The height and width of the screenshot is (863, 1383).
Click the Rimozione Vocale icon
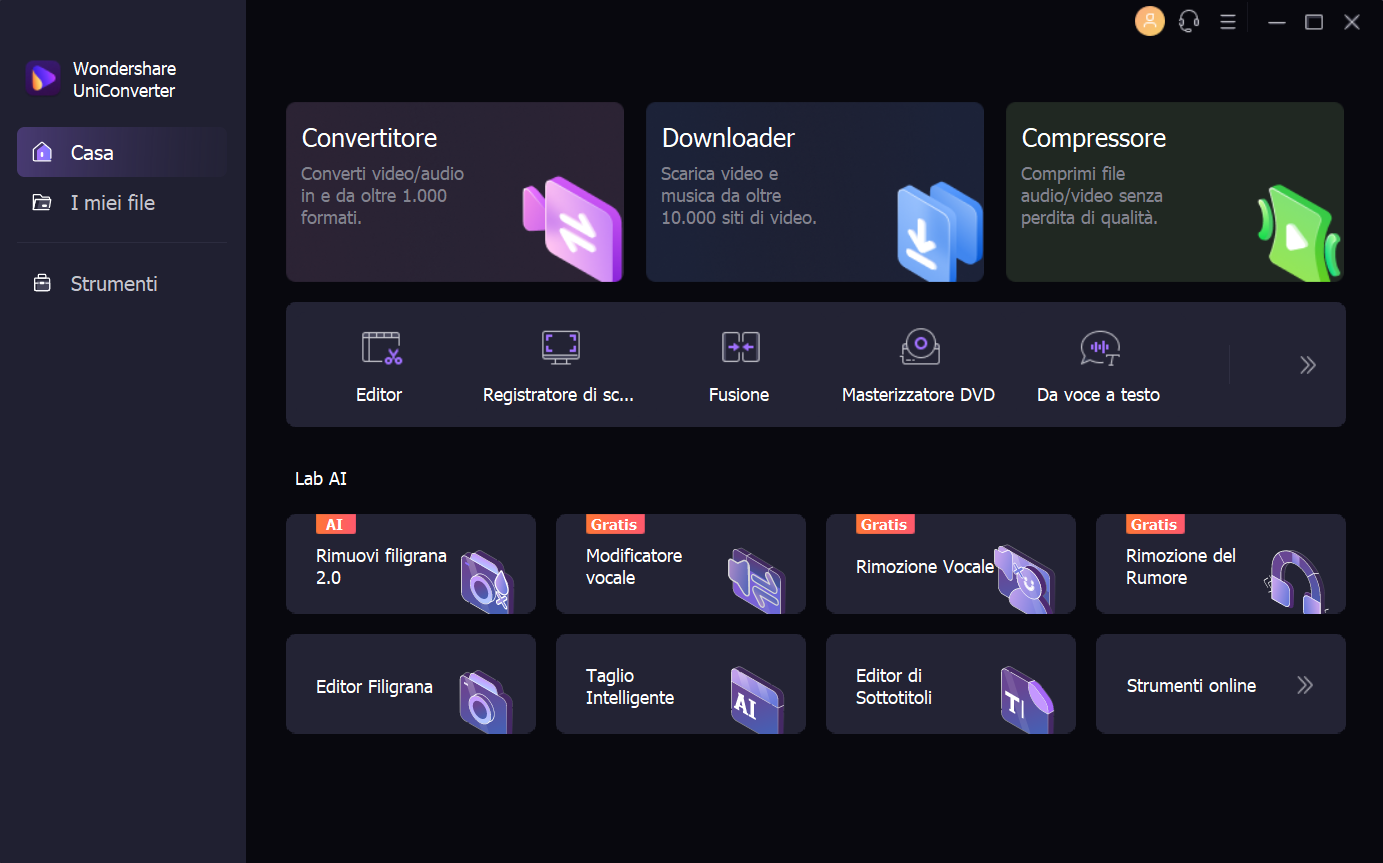1027,579
